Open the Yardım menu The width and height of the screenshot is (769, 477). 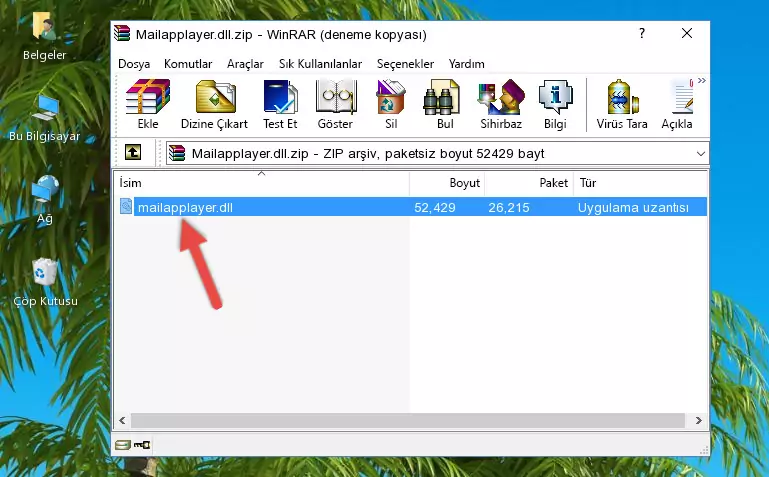click(x=466, y=64)
